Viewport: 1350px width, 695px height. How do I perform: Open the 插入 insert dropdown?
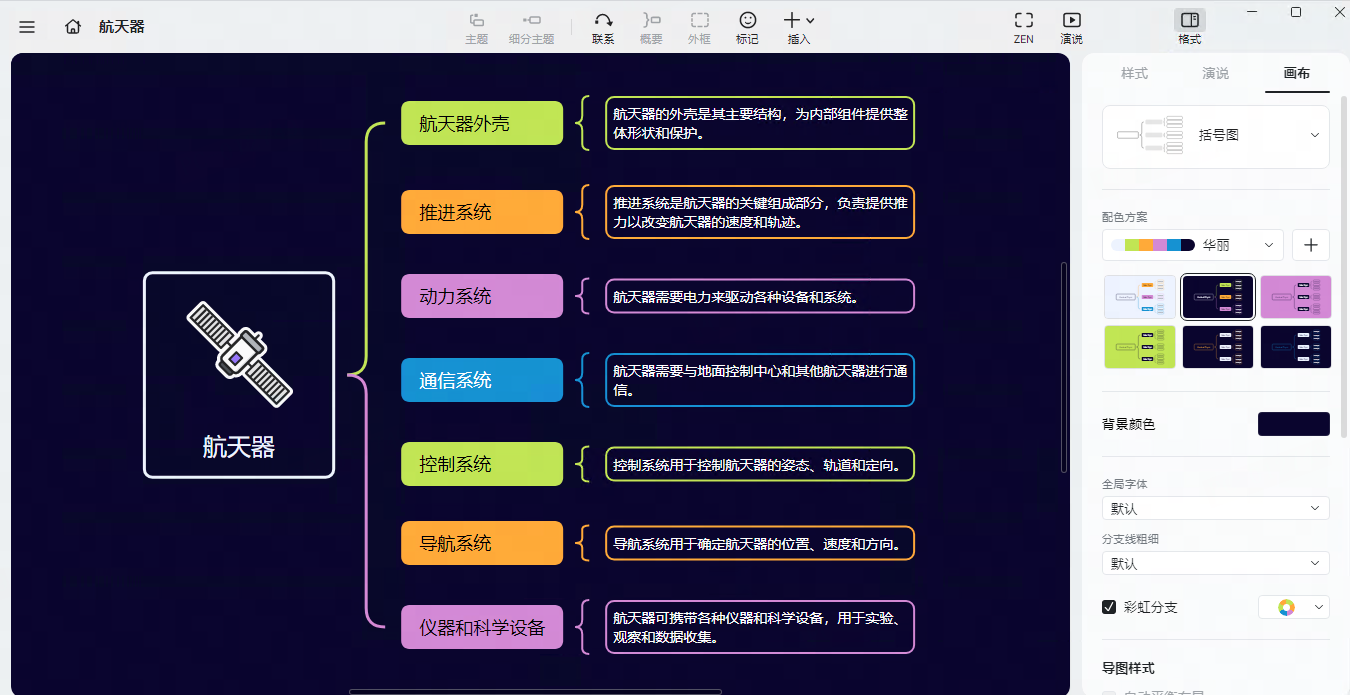pos(799,28)
